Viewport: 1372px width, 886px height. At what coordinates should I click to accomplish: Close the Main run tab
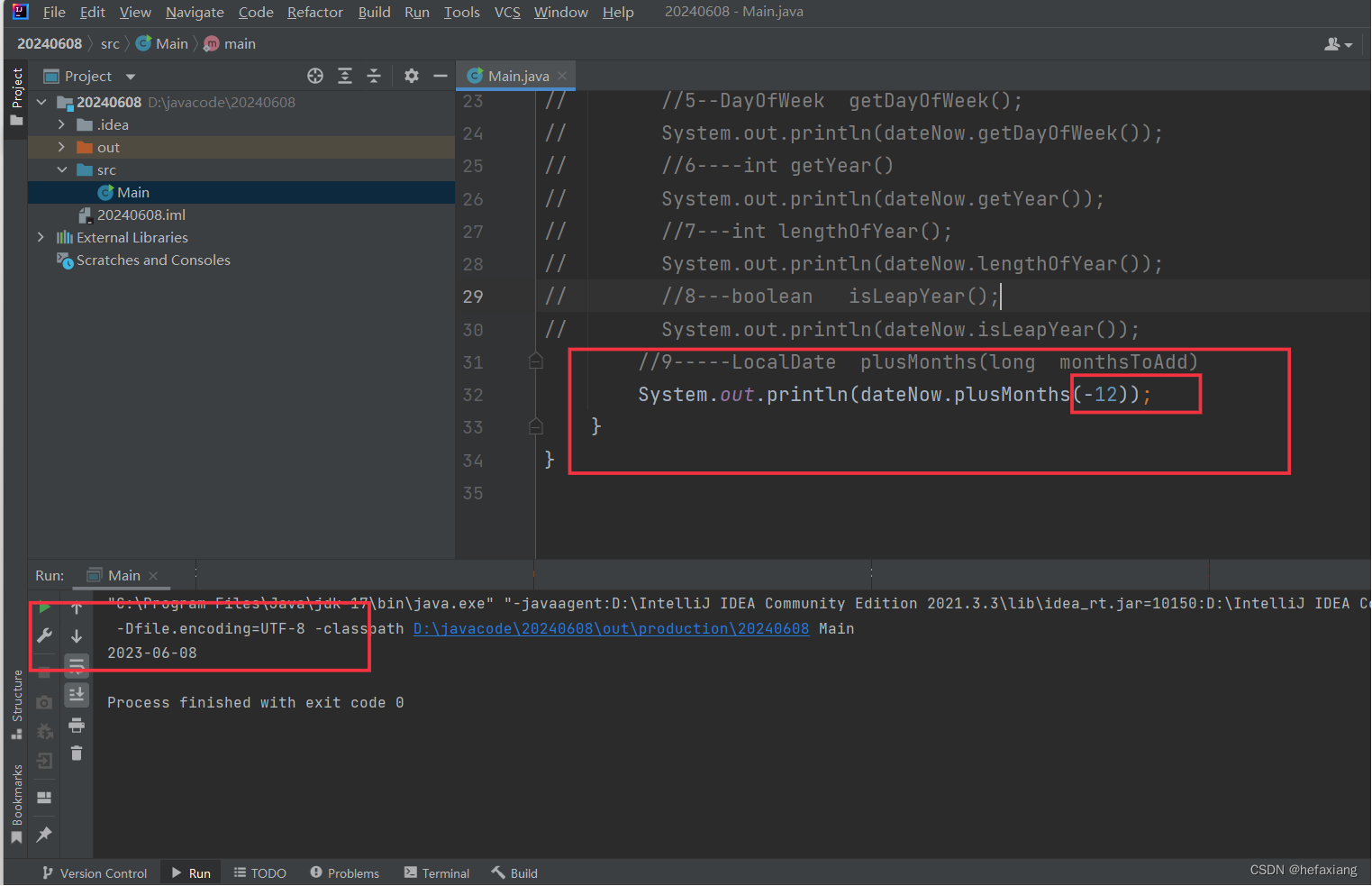click(x=153, y=576)
